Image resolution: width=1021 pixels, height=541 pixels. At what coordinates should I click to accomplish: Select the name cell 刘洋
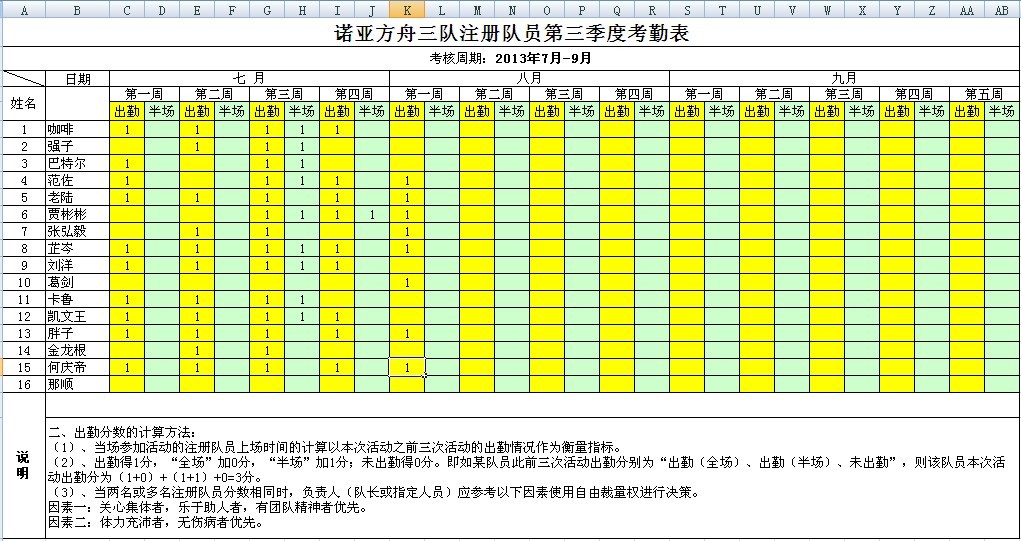pyautogui.click(x=77, y=265)
